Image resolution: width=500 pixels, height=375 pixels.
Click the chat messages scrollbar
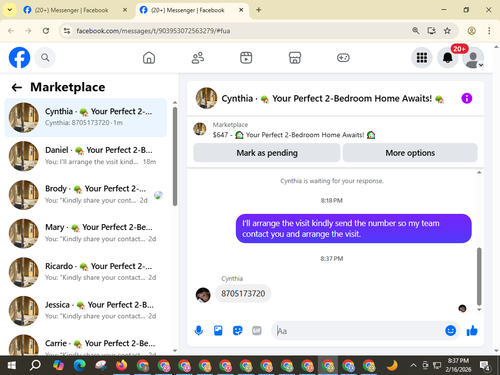coord(479,277)
